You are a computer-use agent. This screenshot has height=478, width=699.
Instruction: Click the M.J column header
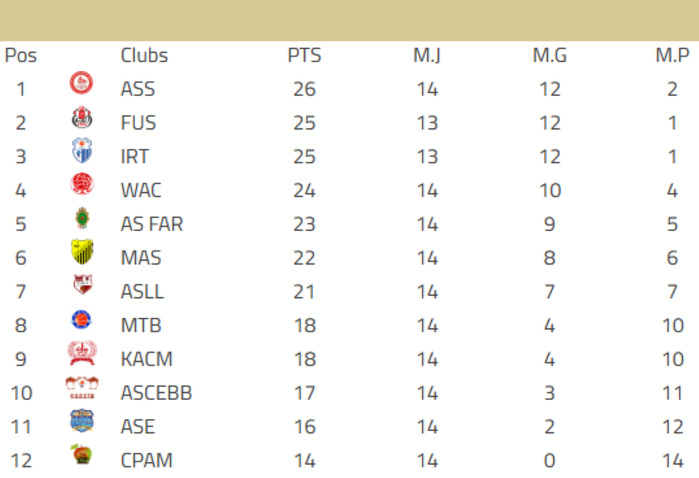coord(427,56)
